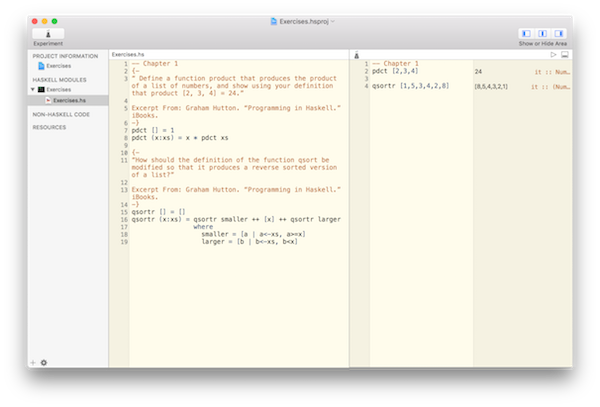600x407 pixels.
Task: Click the RESOURCES section header
Action: pos(49,127)
